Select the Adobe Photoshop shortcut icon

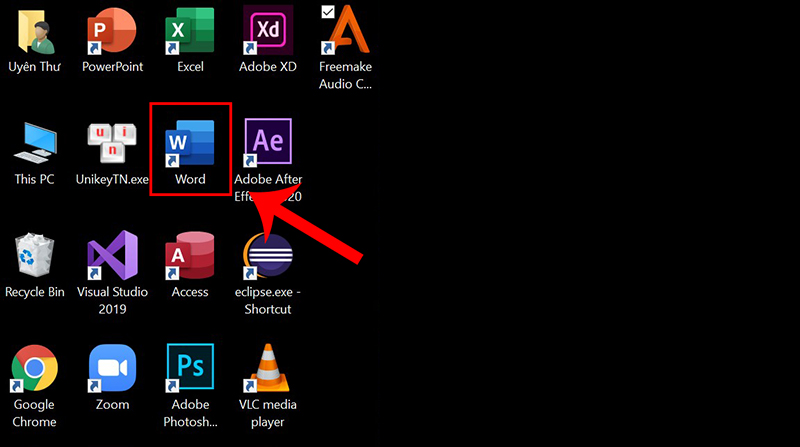[x=190, y=367]
